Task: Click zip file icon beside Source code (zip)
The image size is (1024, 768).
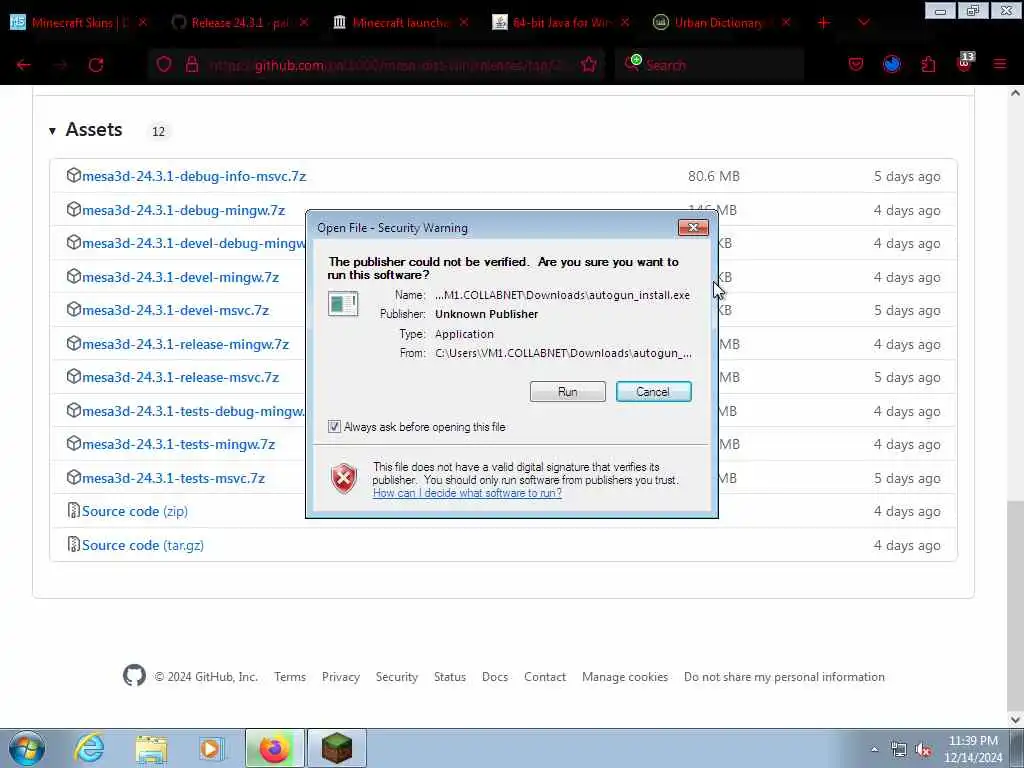Action: coord(73,510)
